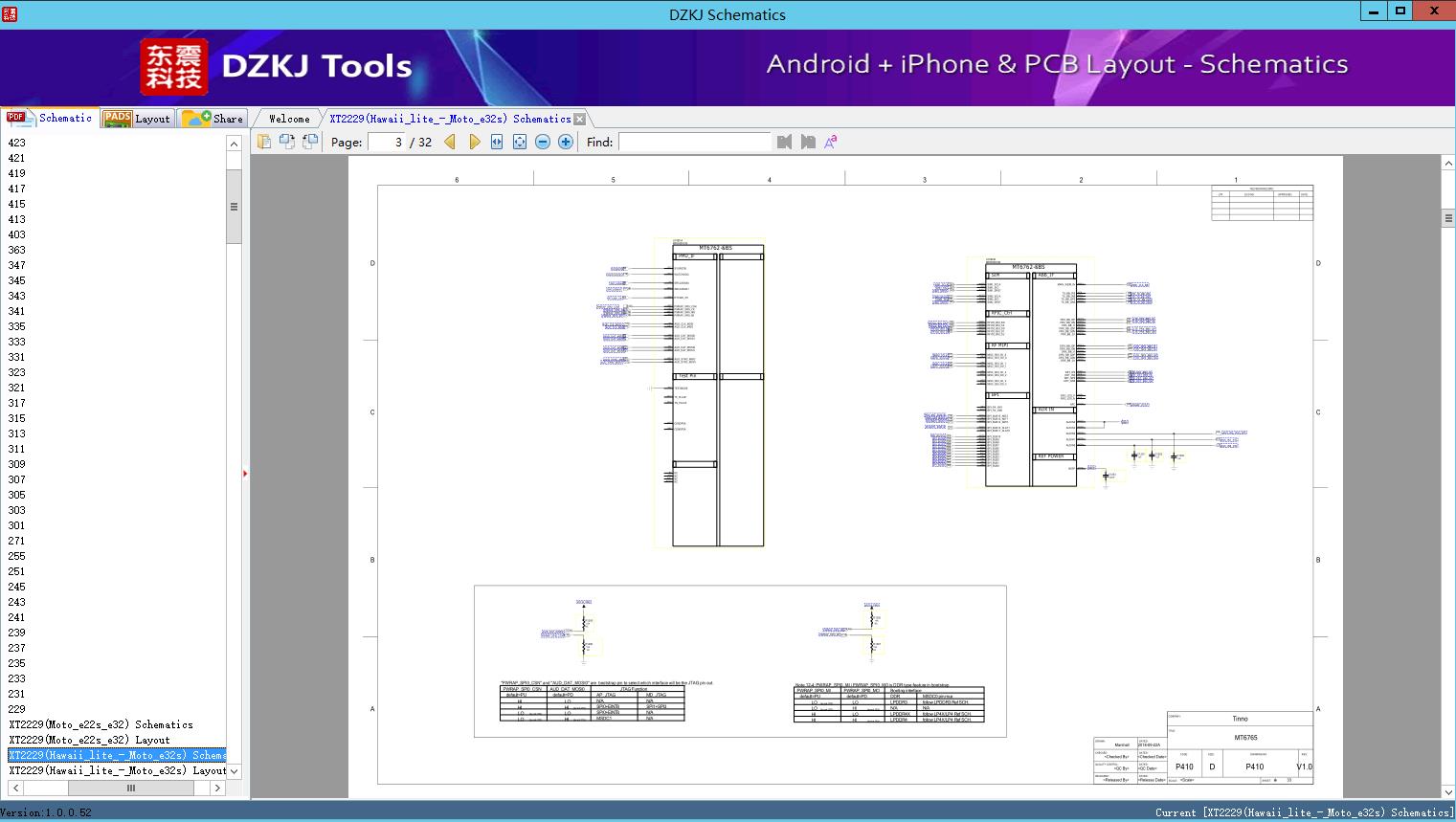This screenshot has height=822, width=1456.
Task: Select list item 307
Action: pos(17,479)
